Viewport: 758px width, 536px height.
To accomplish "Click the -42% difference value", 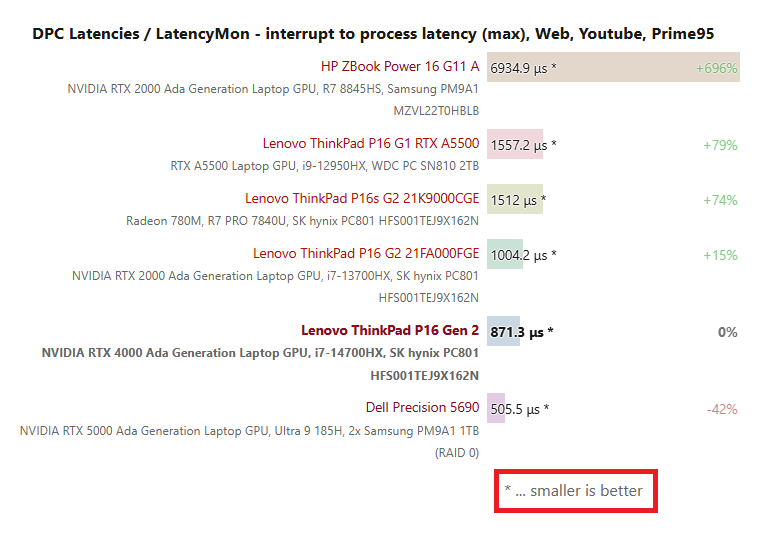I will coord(722,409).
